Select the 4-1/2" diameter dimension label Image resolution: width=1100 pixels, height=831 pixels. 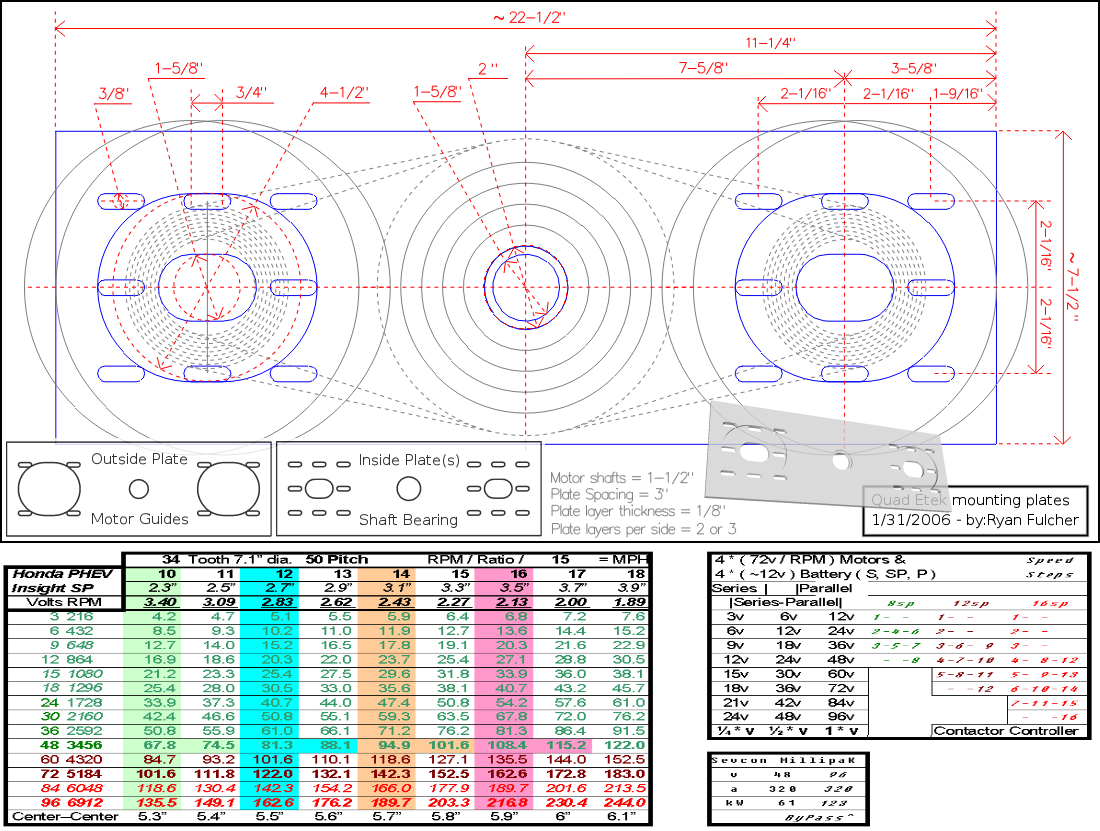(x=344, y=92)
